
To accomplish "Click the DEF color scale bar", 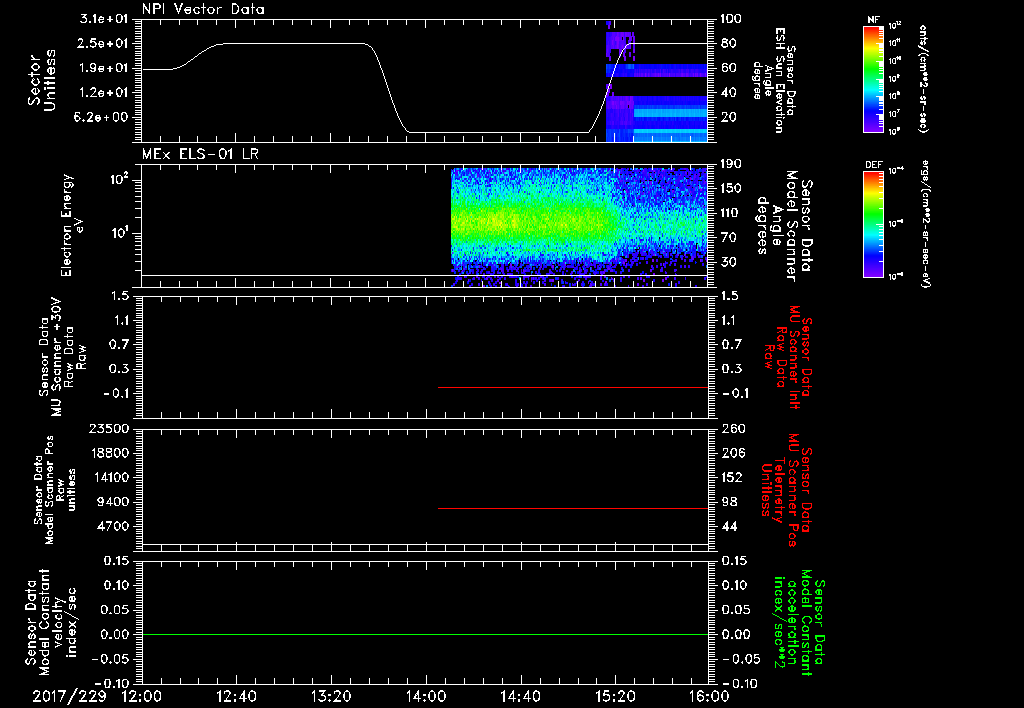I will click(873, 224).
